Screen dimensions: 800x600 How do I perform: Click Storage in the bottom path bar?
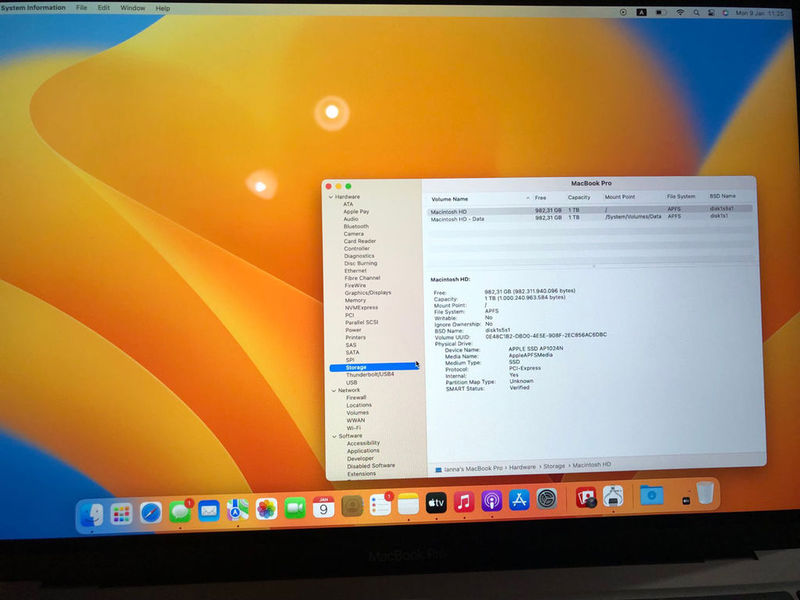pyautogui.click(x=554, y=466)
